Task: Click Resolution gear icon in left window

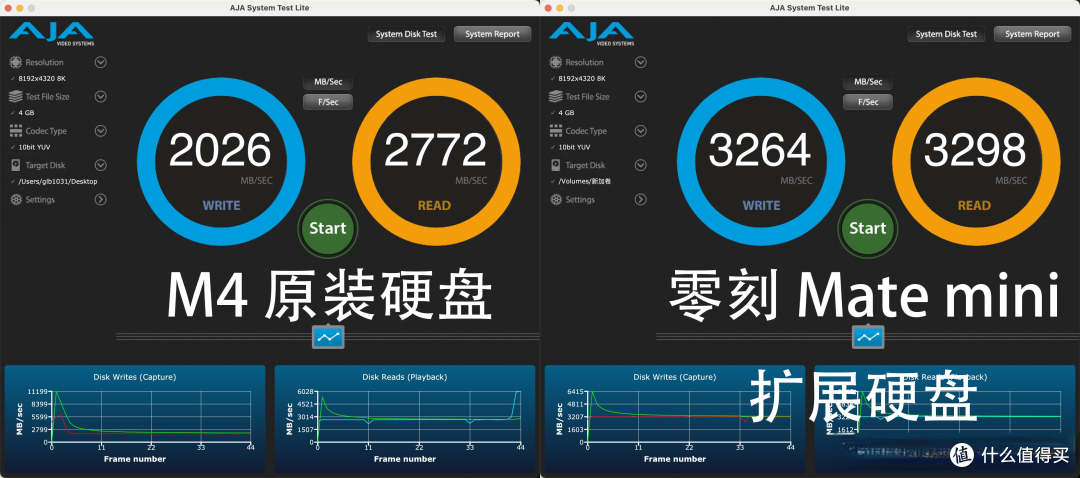Action: pyautogui.click(x=15, y=62)
